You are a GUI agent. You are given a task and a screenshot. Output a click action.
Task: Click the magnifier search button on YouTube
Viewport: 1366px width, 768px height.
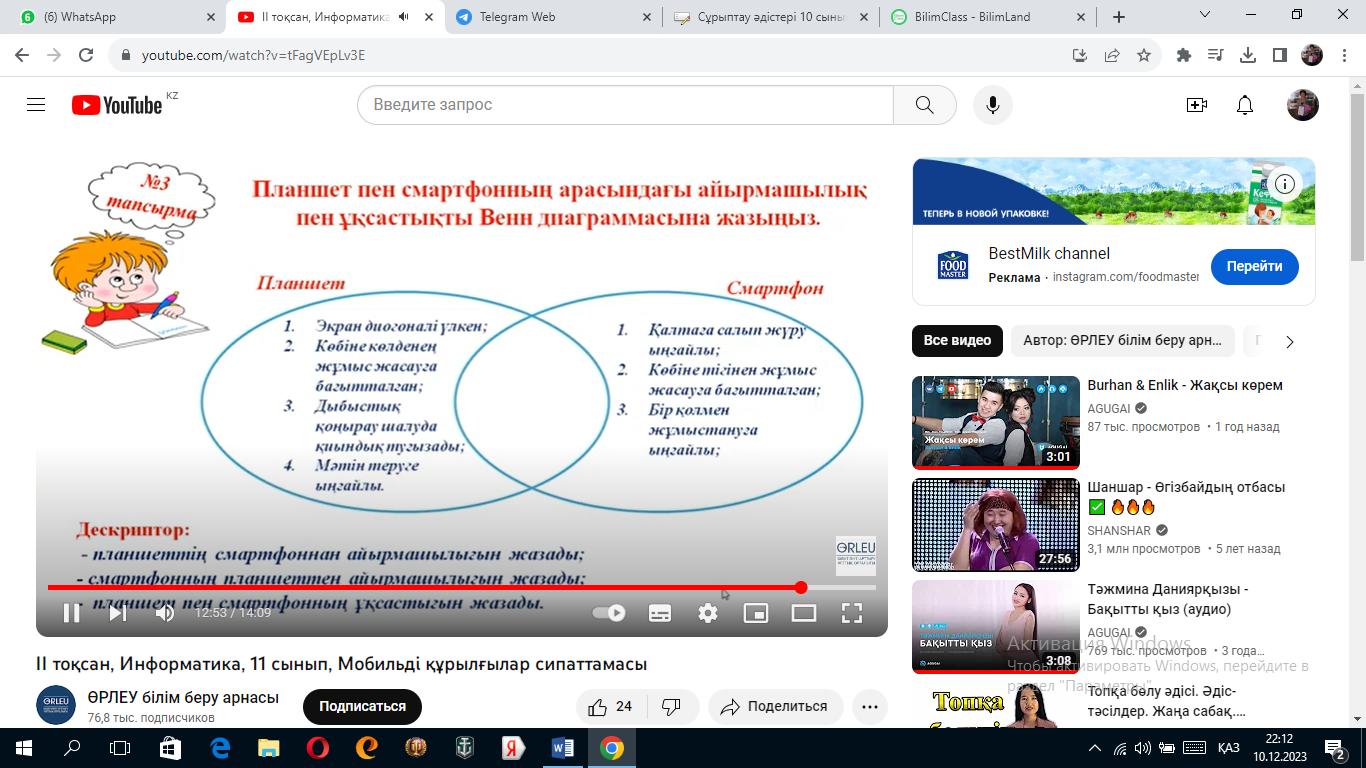pyautogui.click(x=925, y=105)
